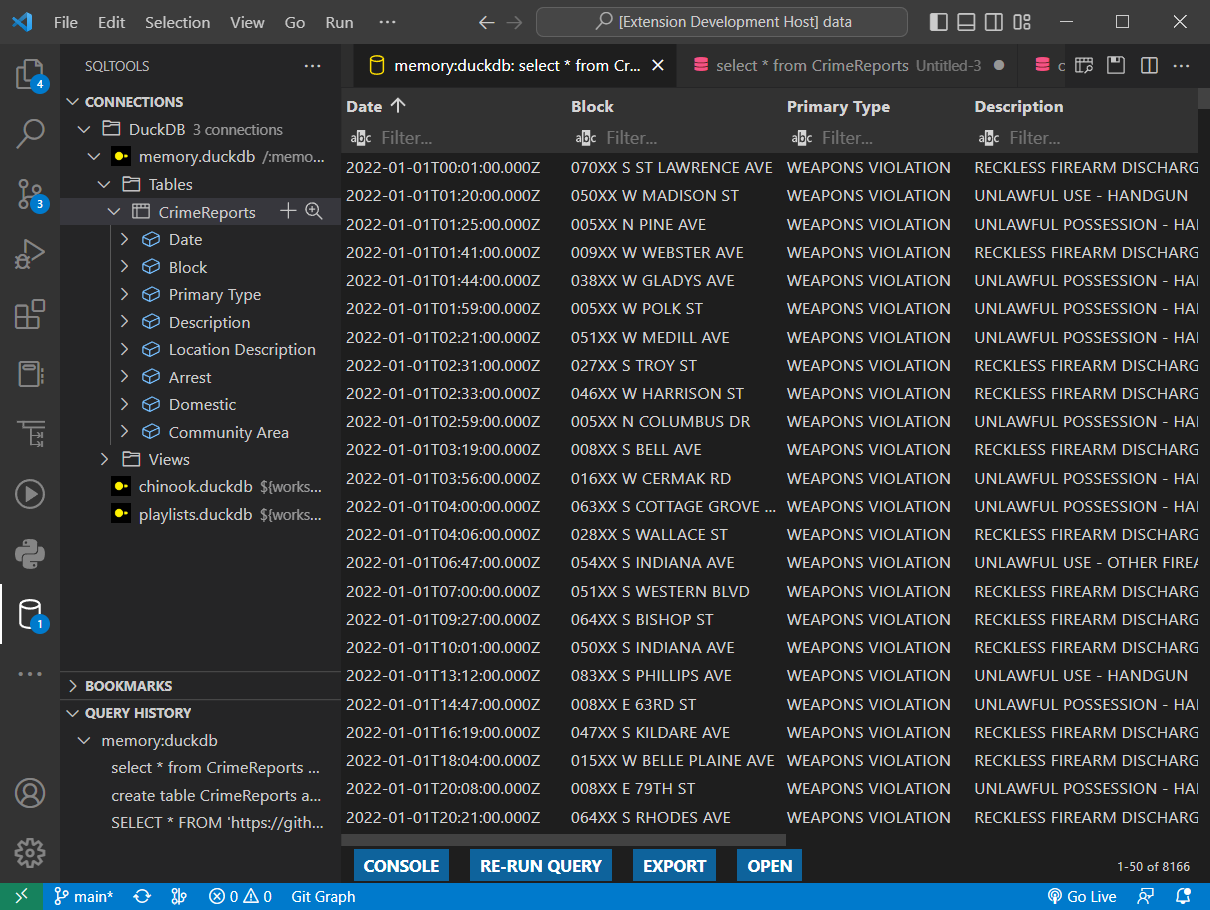
Task: Toggle the primary side bar layout button
Action: click(x=938, y=22)
